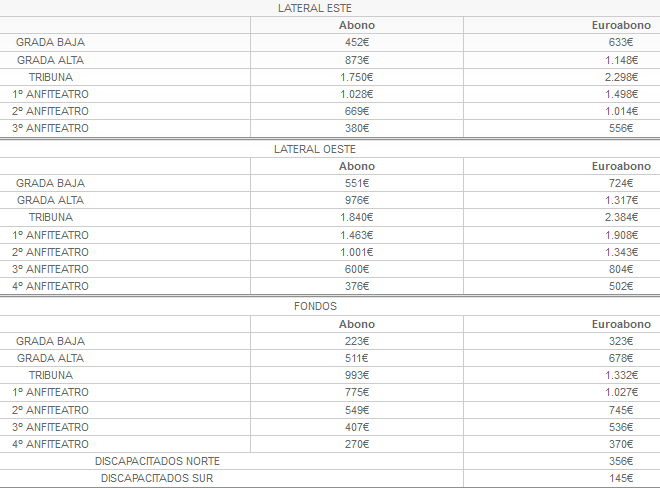Select the 600€ price cell
This screenshot has height=488, width=660.
pyautogui.click(x=357, y=269)
